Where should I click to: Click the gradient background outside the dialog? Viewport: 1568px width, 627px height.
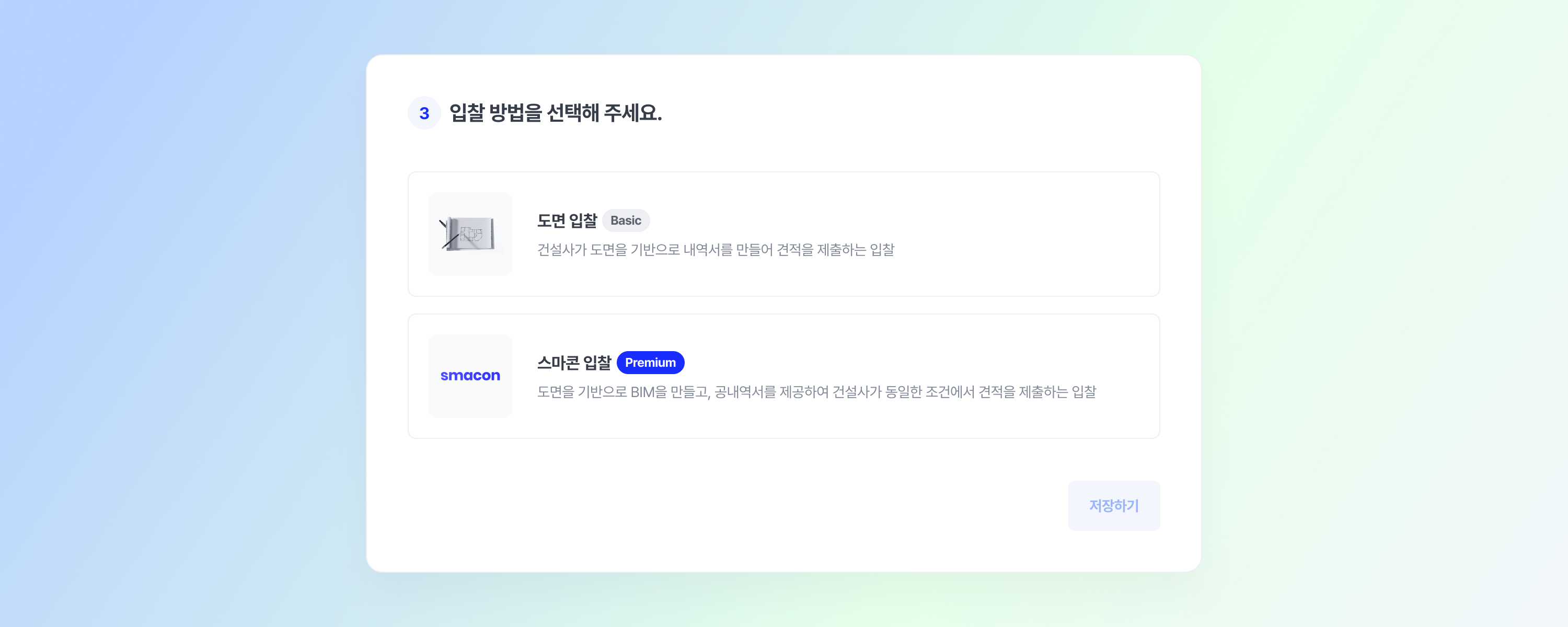[182, 305]
